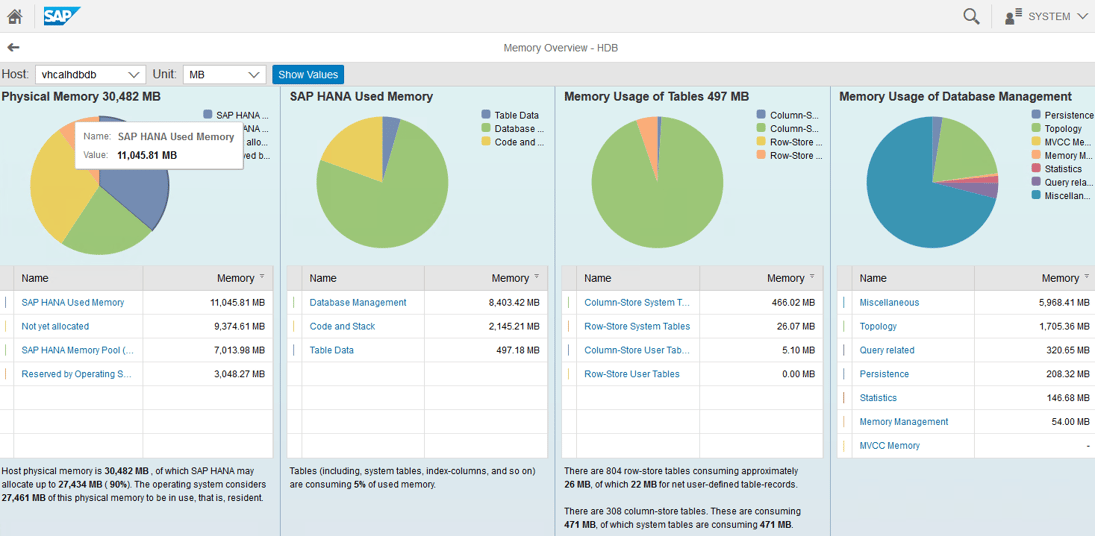The width and height of the screenshot is (1095, 536).
Task: Select the 466.02 MB cell
Action: [x=760, y=302]
